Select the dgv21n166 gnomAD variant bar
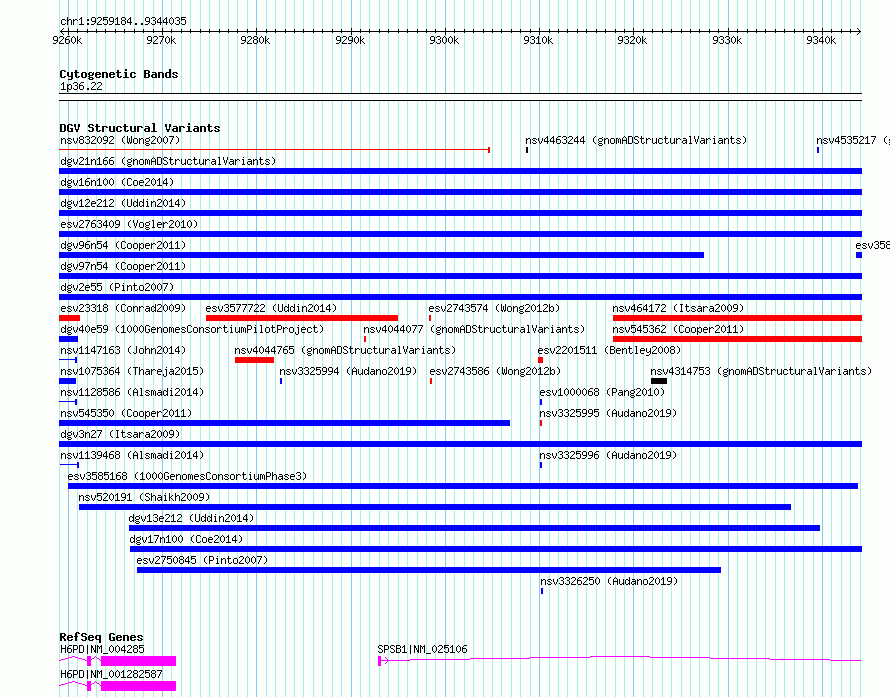890x697 pixels. tap(460, 171)
